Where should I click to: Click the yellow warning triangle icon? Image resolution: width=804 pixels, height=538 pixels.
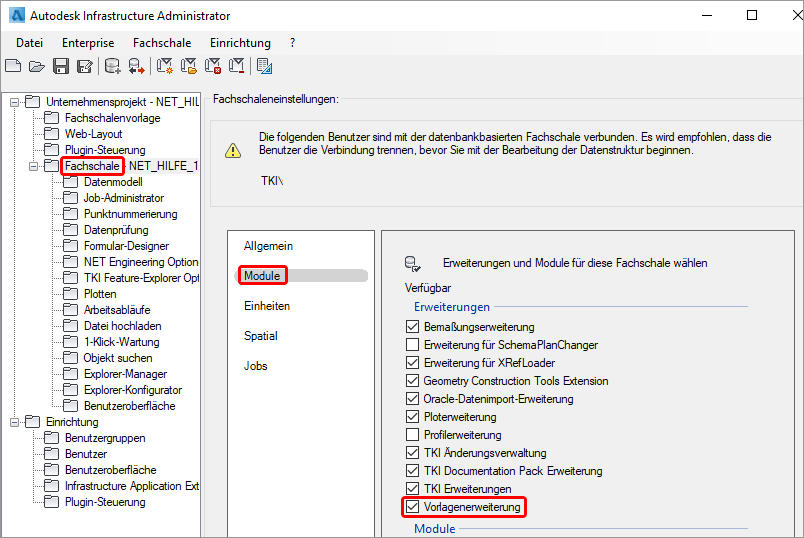(233, 150)
